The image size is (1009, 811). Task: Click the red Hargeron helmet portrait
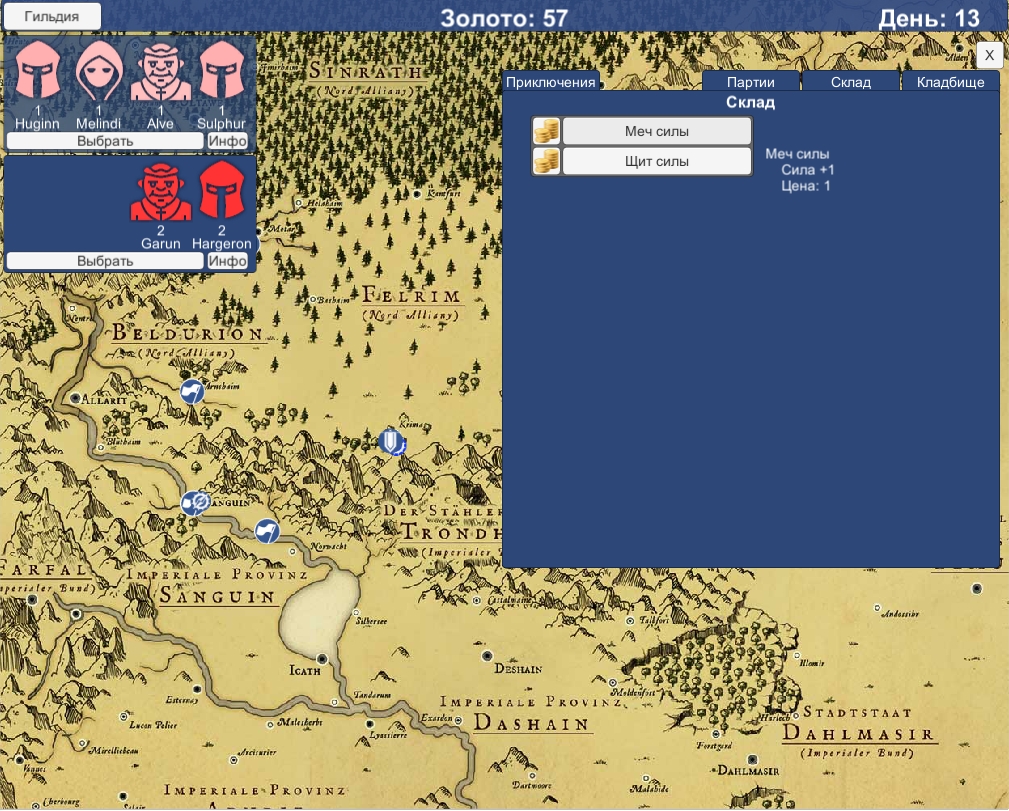pyautogui.click(x=222, y=190)
